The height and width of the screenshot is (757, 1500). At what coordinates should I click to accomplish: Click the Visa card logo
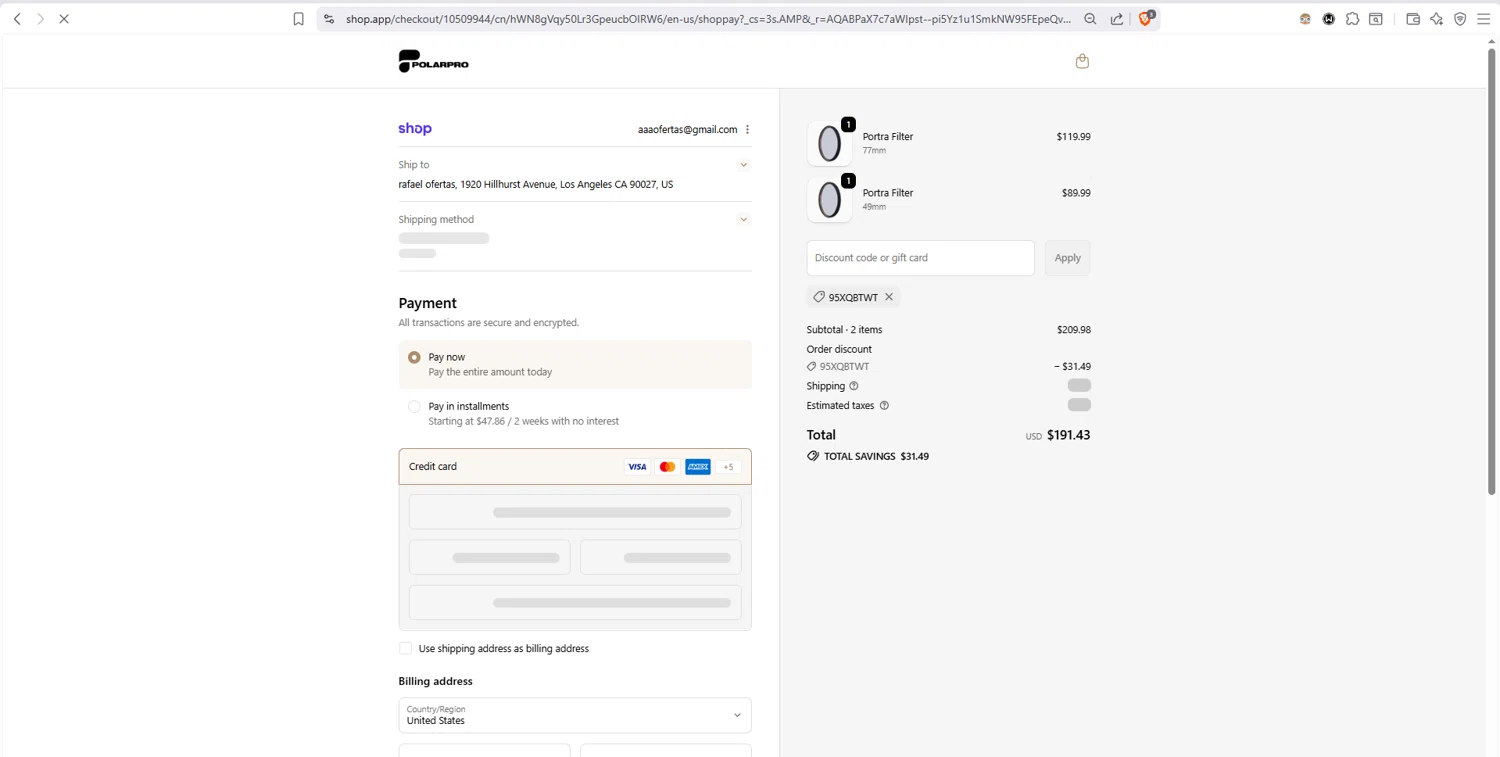coord(637,467)
